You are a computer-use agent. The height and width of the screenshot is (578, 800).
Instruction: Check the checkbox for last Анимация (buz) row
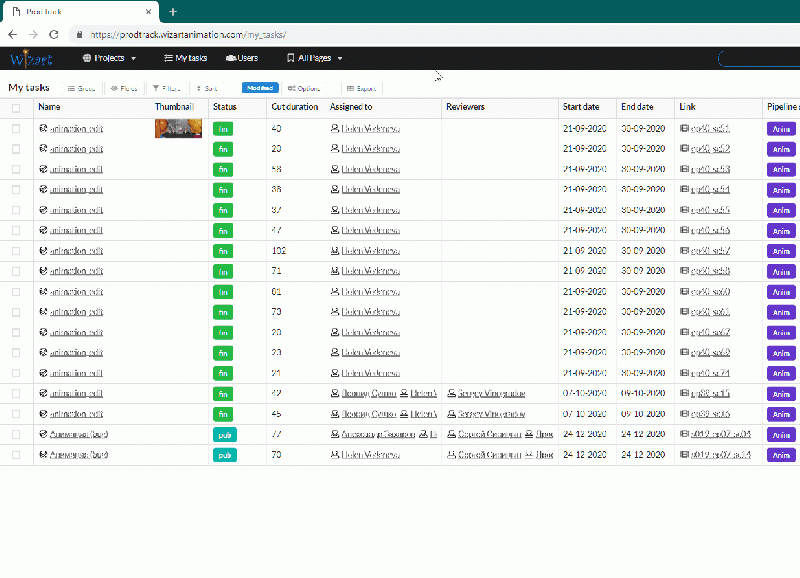pyautogui.click(x=16, y=455)
